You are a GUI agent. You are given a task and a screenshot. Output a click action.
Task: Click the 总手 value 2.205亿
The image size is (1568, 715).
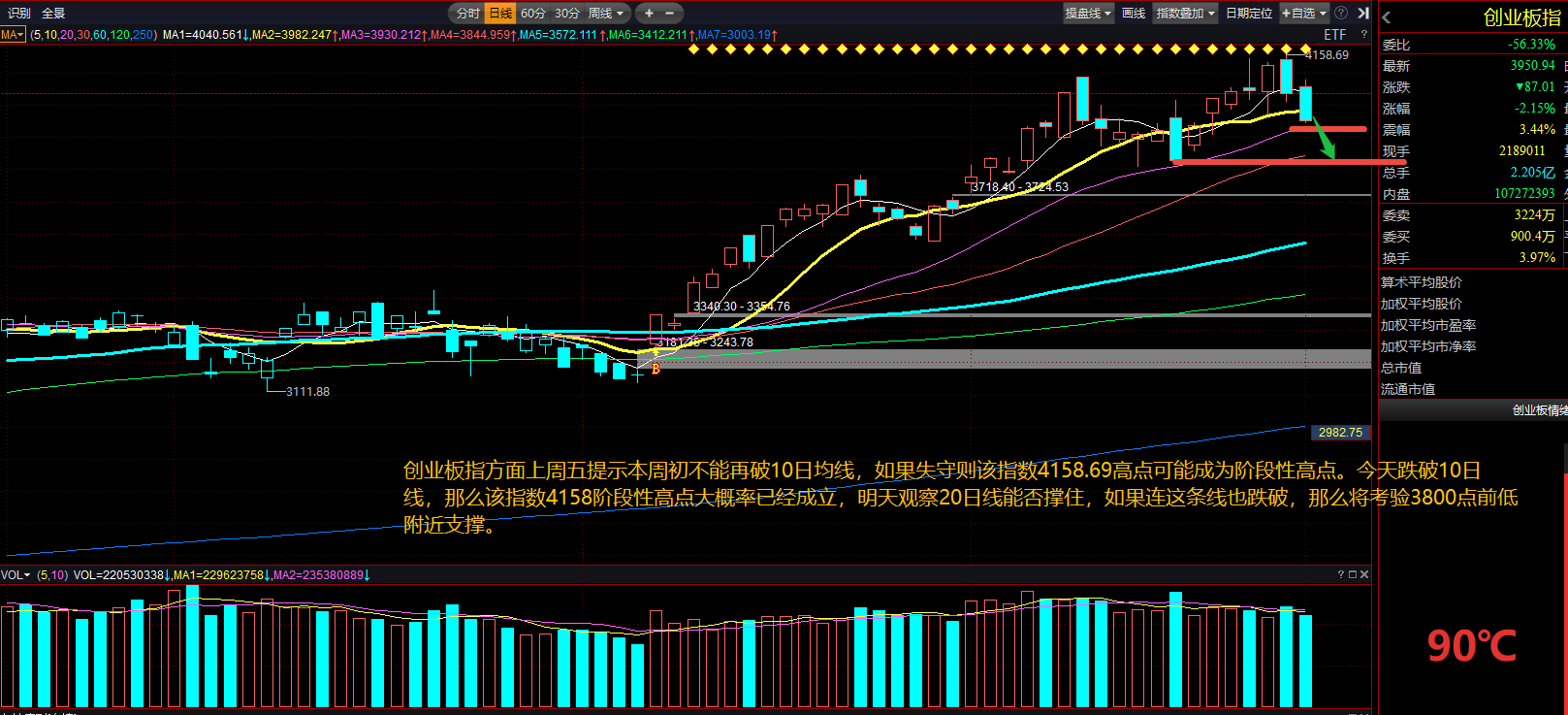coord(1532,173)
